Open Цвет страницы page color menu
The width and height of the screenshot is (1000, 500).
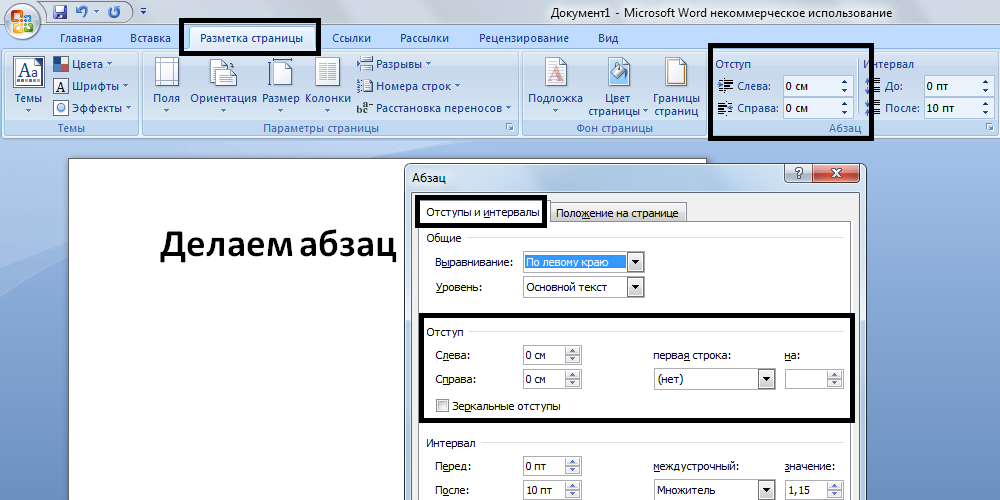[617, 85]
